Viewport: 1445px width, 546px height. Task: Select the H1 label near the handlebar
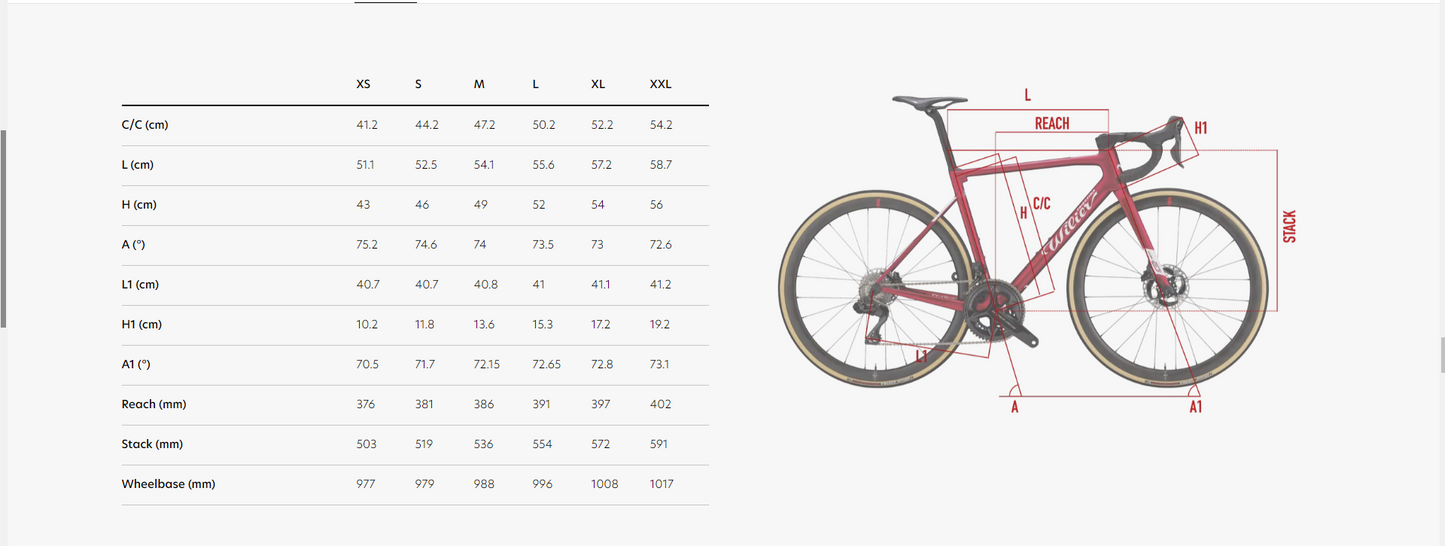[x=1201, y=128]
